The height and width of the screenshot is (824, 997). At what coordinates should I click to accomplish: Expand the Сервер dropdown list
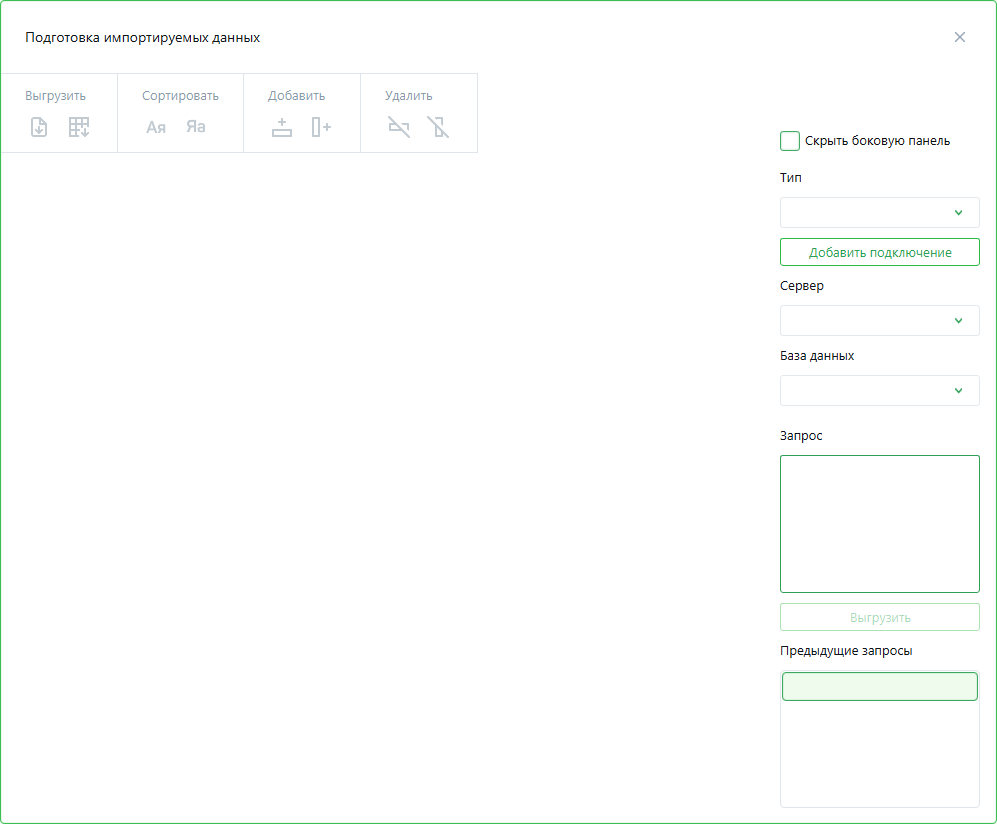pyautogui.click(x=879, y=321)
